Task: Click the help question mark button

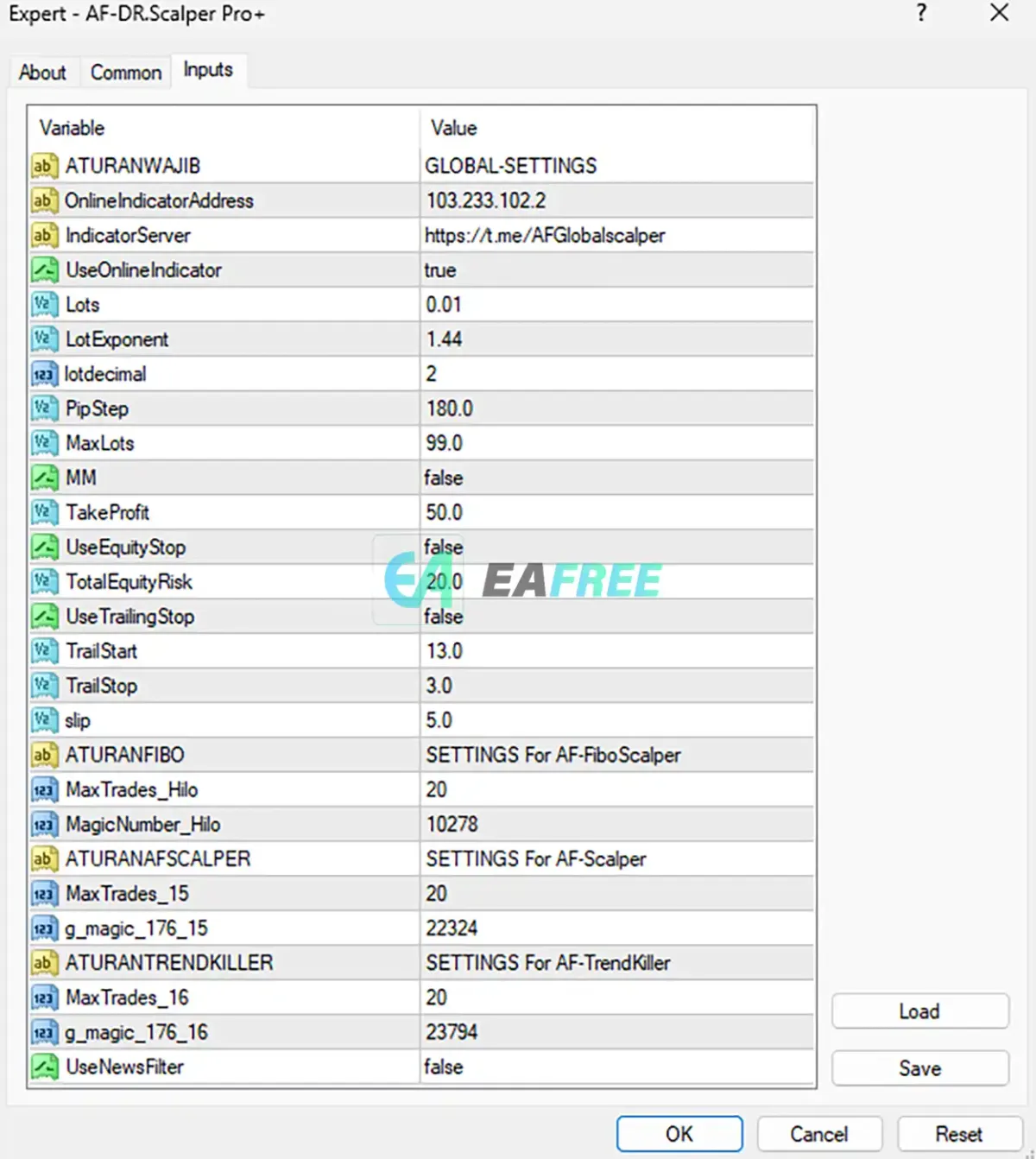Action: click(922, 13)
